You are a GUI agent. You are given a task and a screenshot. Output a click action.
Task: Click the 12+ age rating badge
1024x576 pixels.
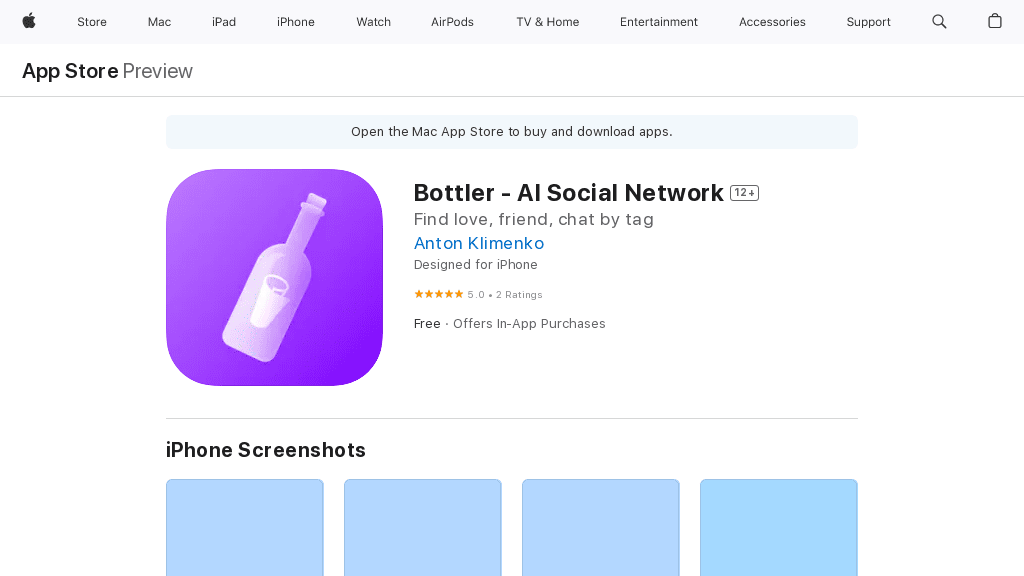(x=744, y=192)
